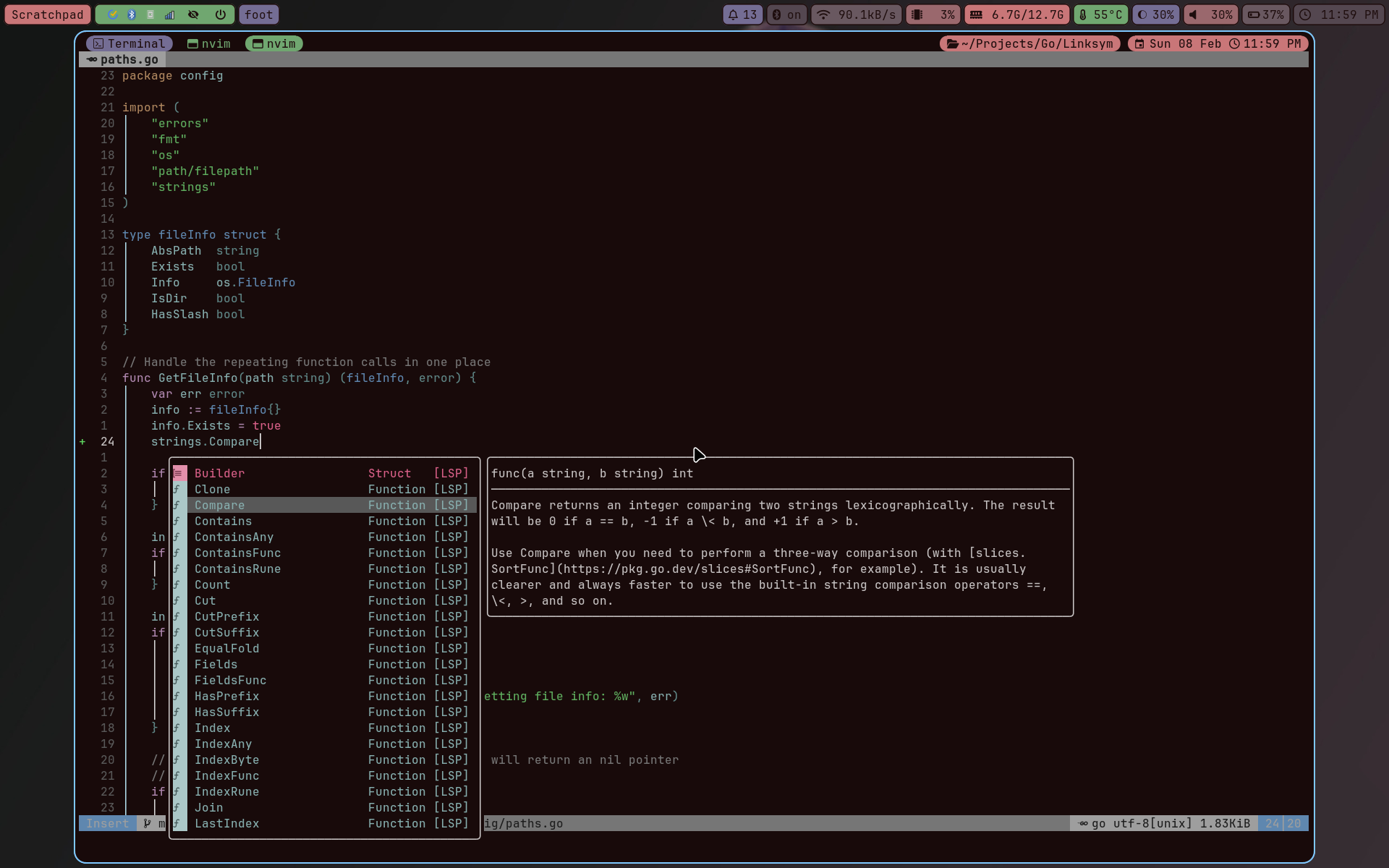Click the utf-8[unix] encoding indicator
This screenshot has width=1389, height=868.
pos(1152,823)
